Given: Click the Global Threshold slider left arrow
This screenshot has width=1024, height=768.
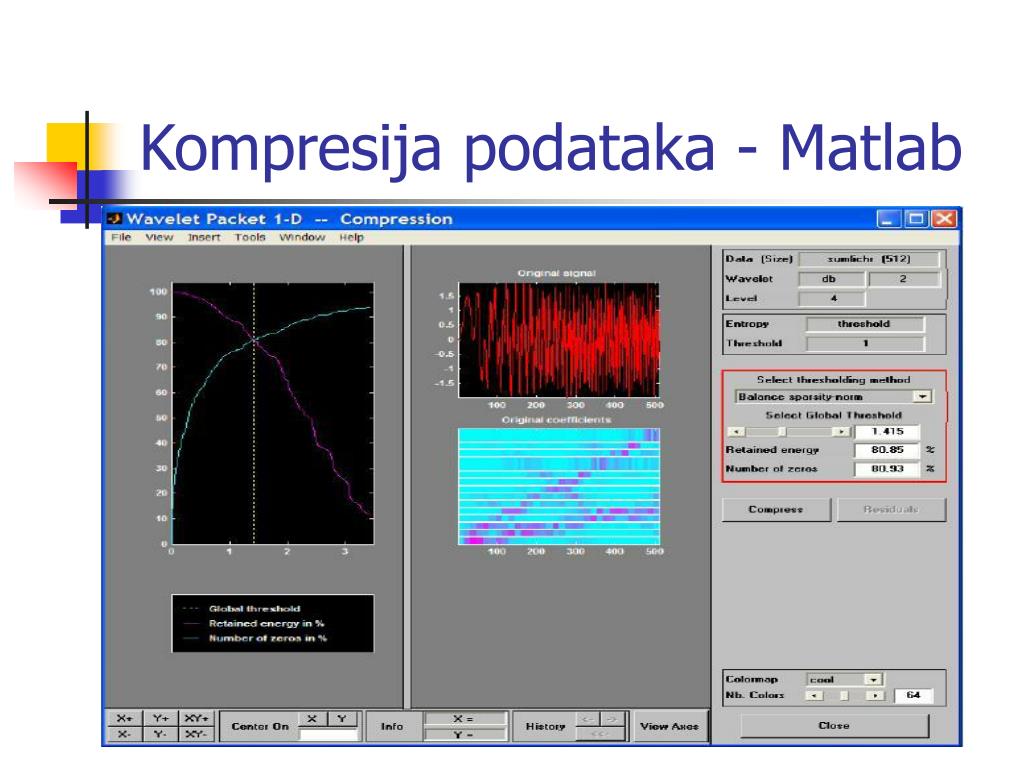Looking at the screenshot, I should tap(736, 432).
